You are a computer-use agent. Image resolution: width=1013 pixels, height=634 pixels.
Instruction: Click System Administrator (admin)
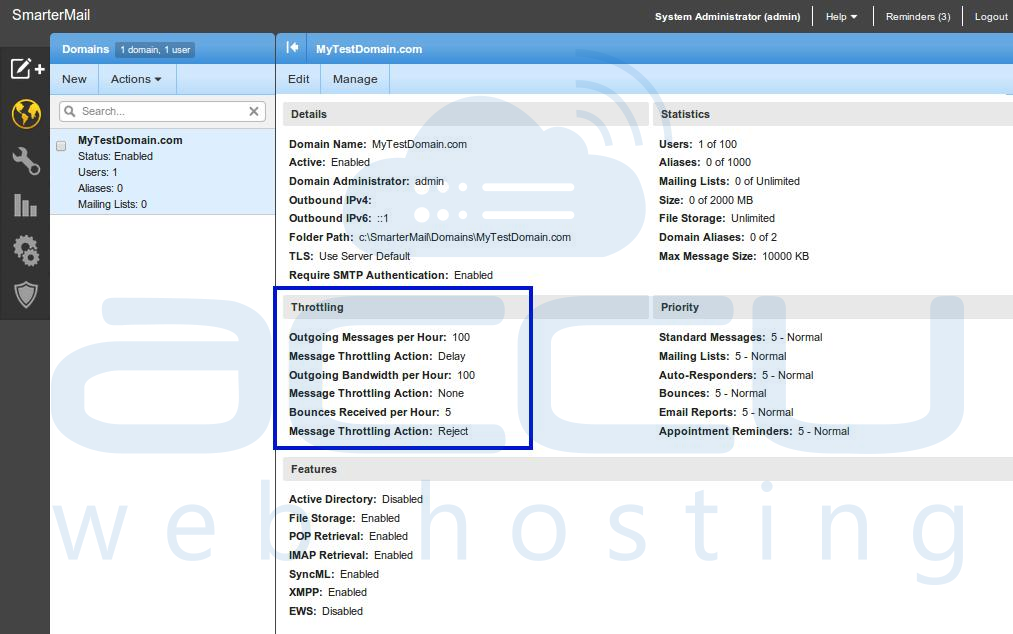[x=727, y=16]
